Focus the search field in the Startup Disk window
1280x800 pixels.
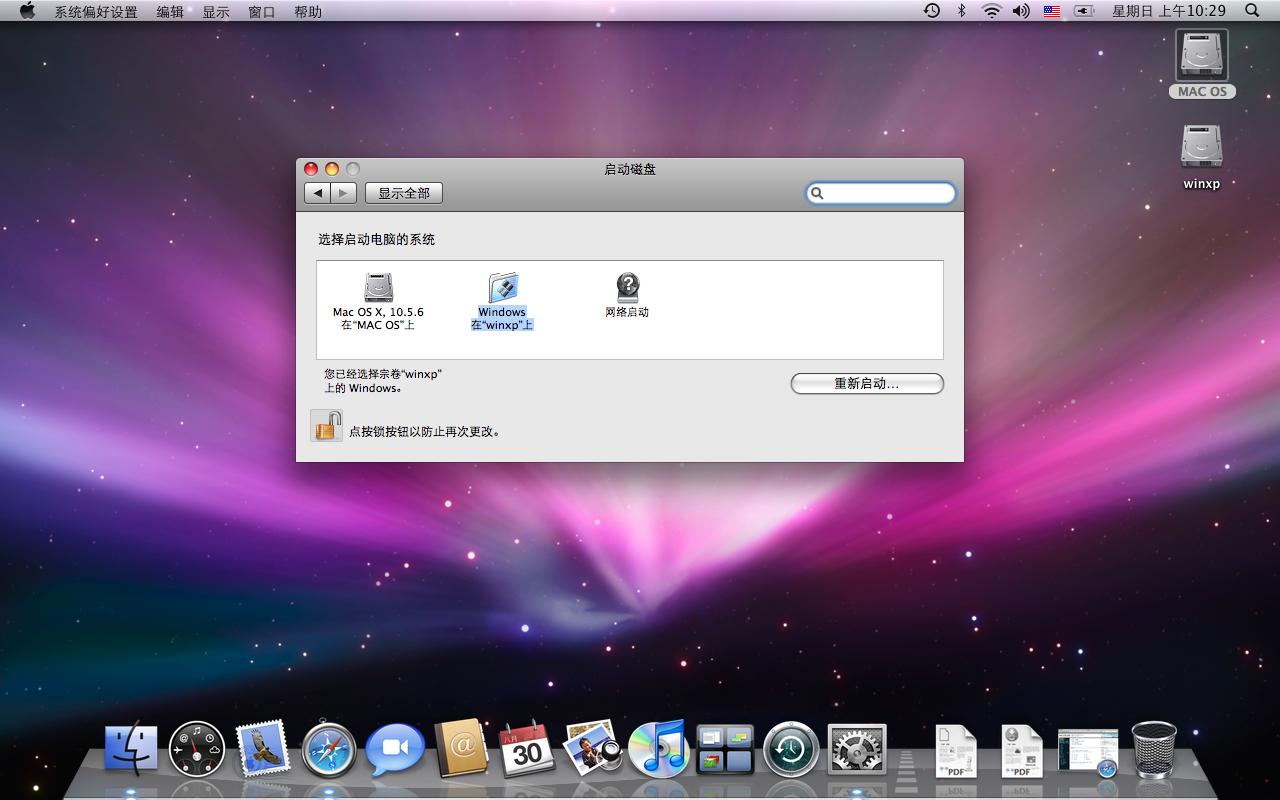(881, 193)
